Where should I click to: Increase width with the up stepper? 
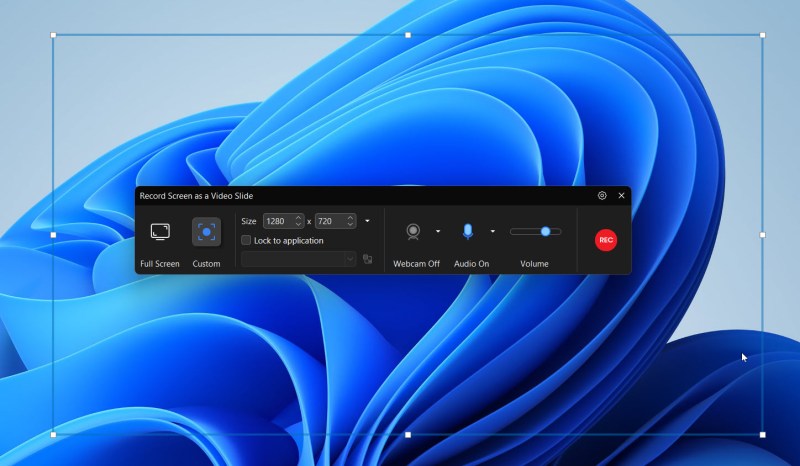(298, 218)
